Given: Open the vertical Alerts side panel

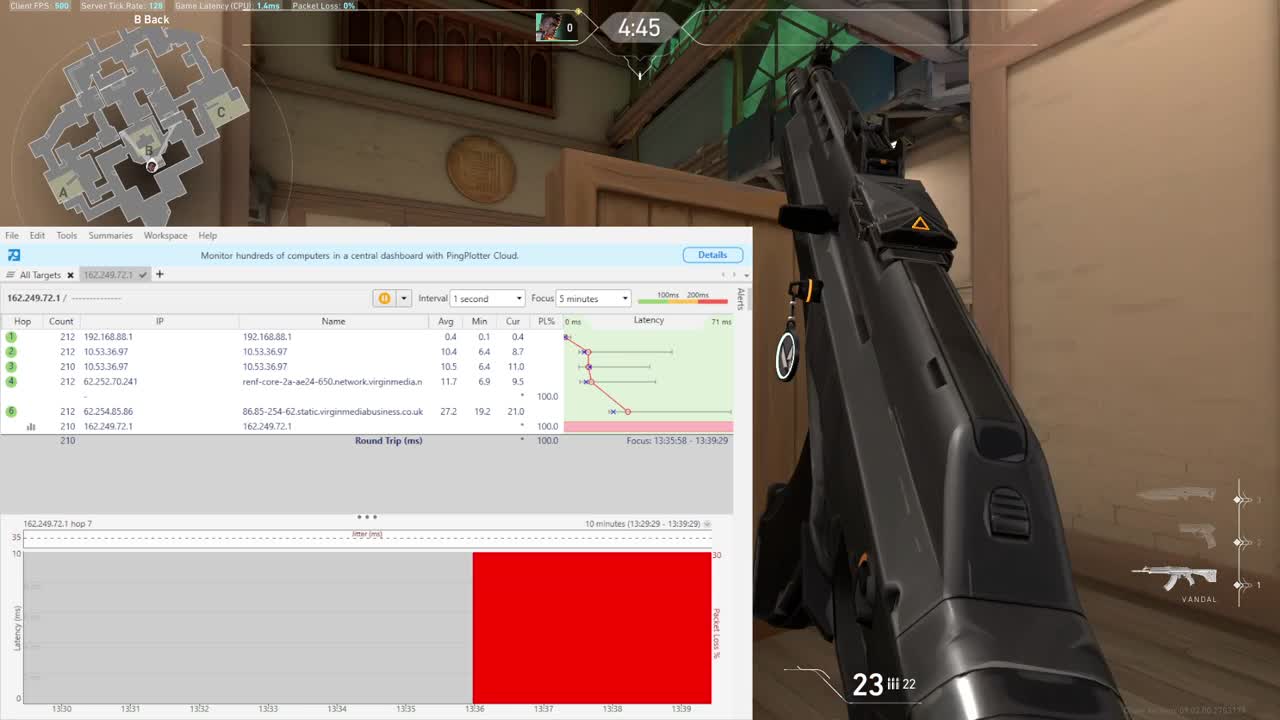Looking at the screenshot, I should (x=741, y=299).
